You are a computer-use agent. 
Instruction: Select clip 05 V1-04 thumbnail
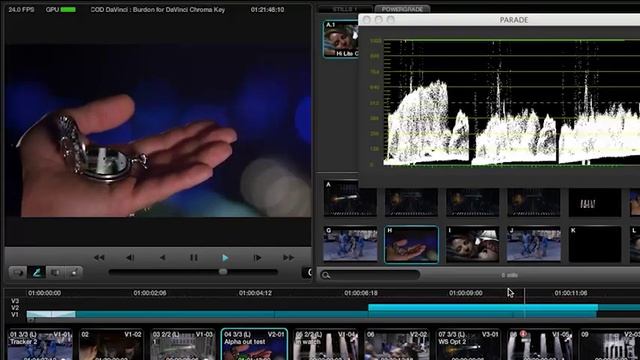tap(325, 344)
